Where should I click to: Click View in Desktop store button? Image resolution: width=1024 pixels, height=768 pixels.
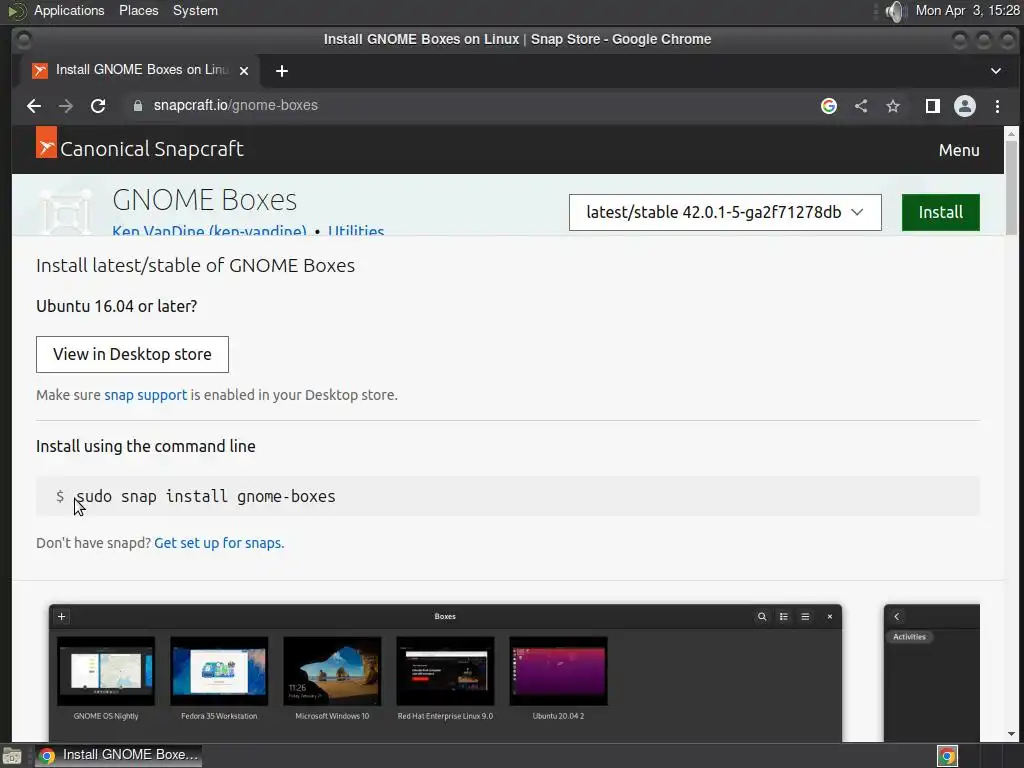point(133,355)
